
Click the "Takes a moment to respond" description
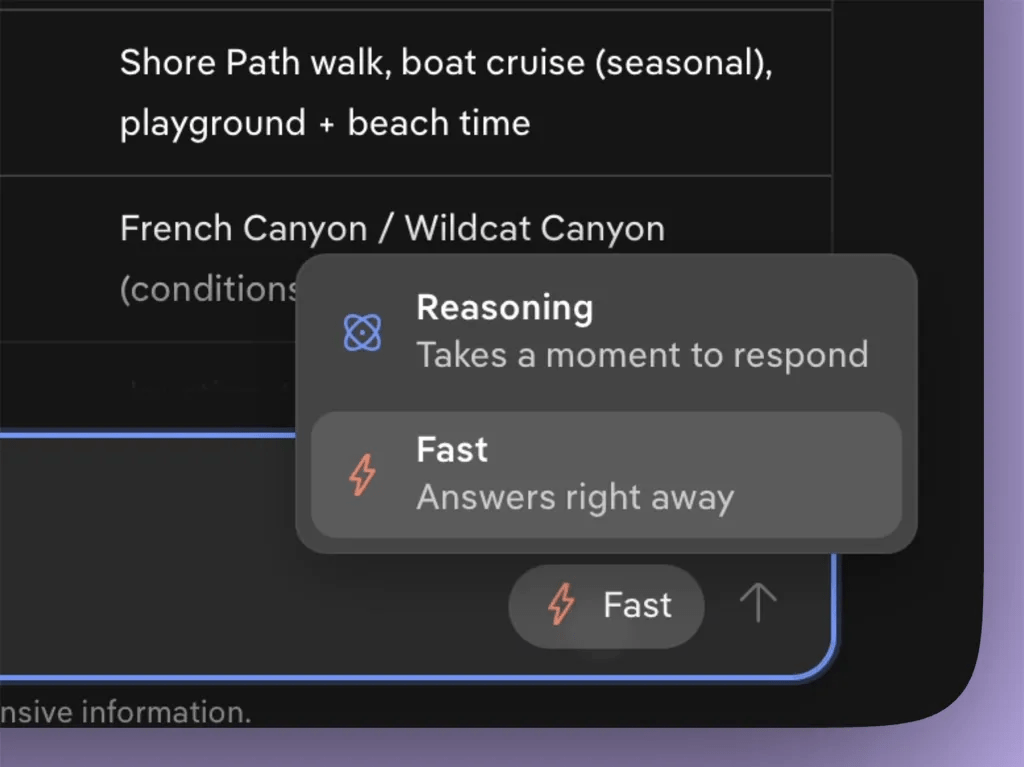(x=641, y=355)
